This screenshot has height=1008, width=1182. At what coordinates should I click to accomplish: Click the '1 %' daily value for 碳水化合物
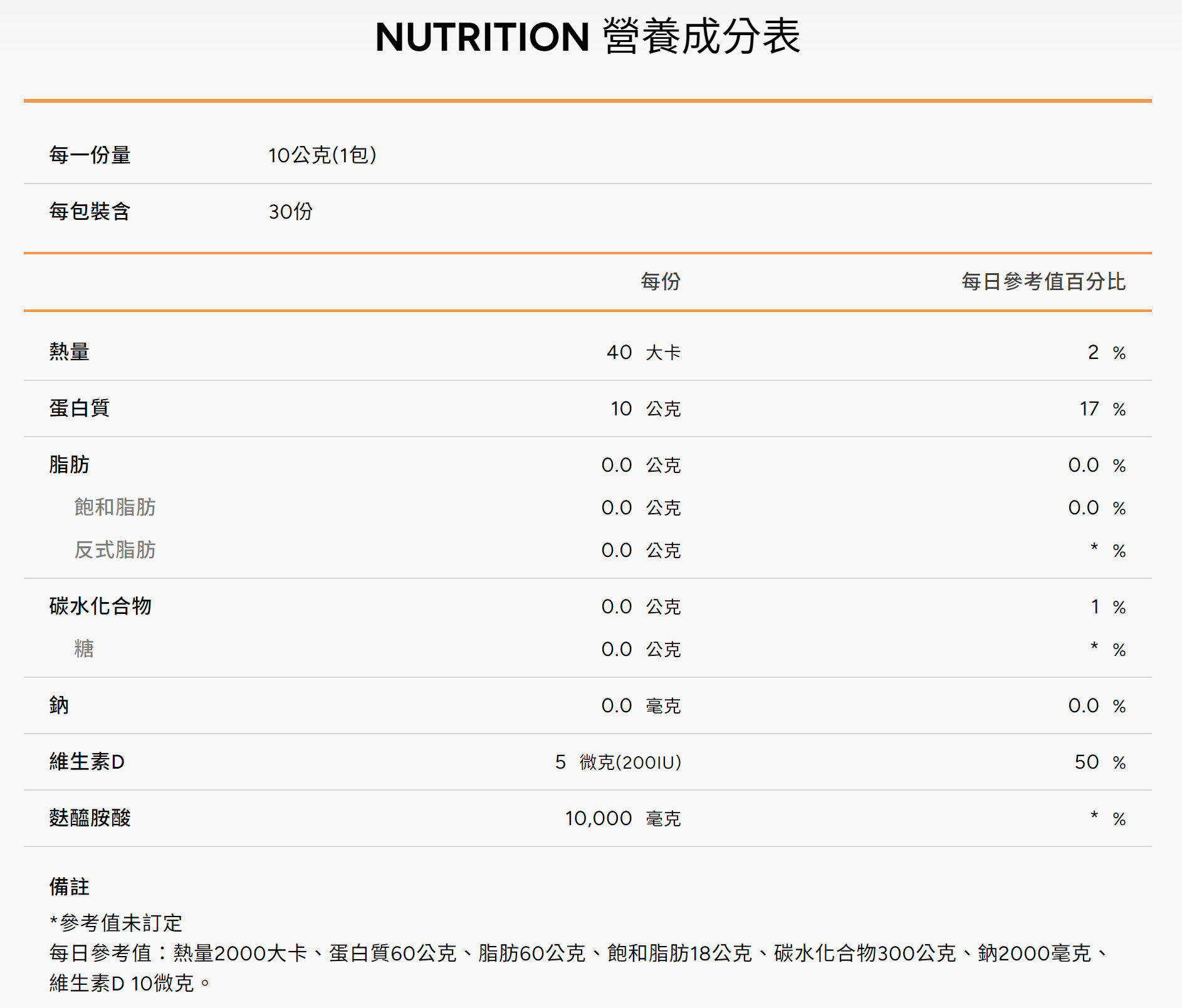pos(1108,606)
